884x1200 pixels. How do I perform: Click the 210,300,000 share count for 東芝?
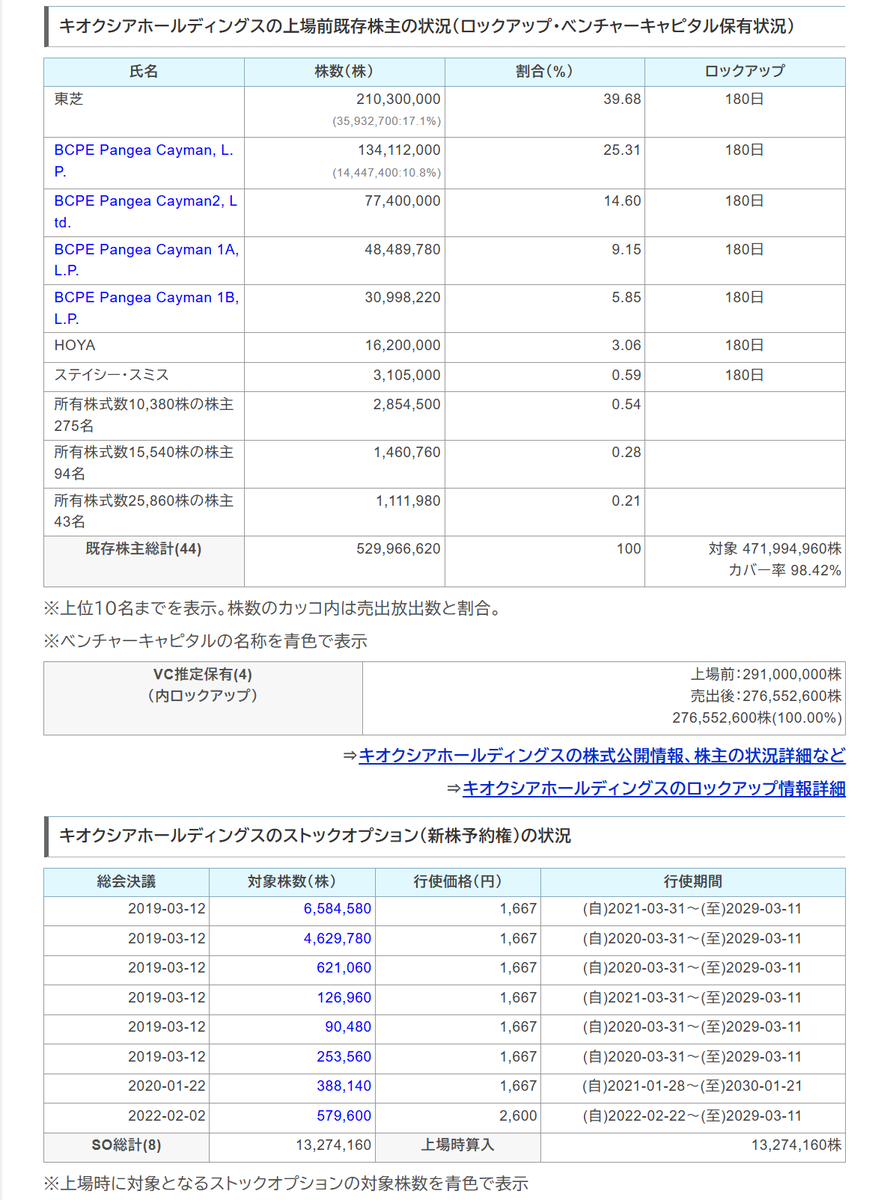(x=398, y=100)
